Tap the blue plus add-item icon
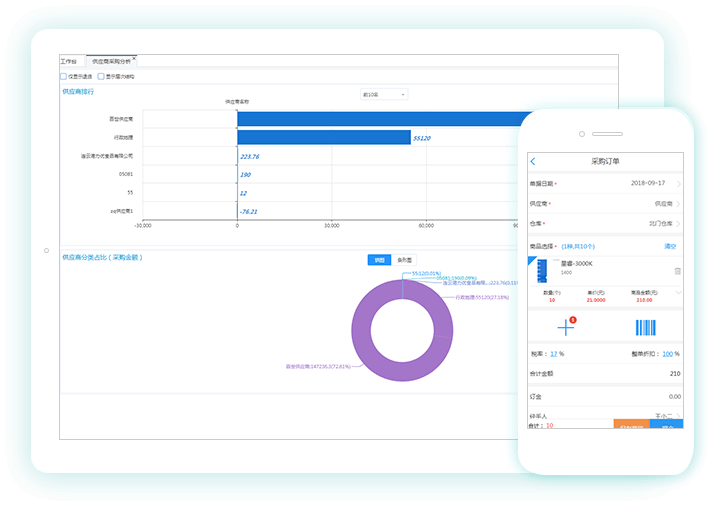Viewport: 707px width, 506px height. pos(566,327)
